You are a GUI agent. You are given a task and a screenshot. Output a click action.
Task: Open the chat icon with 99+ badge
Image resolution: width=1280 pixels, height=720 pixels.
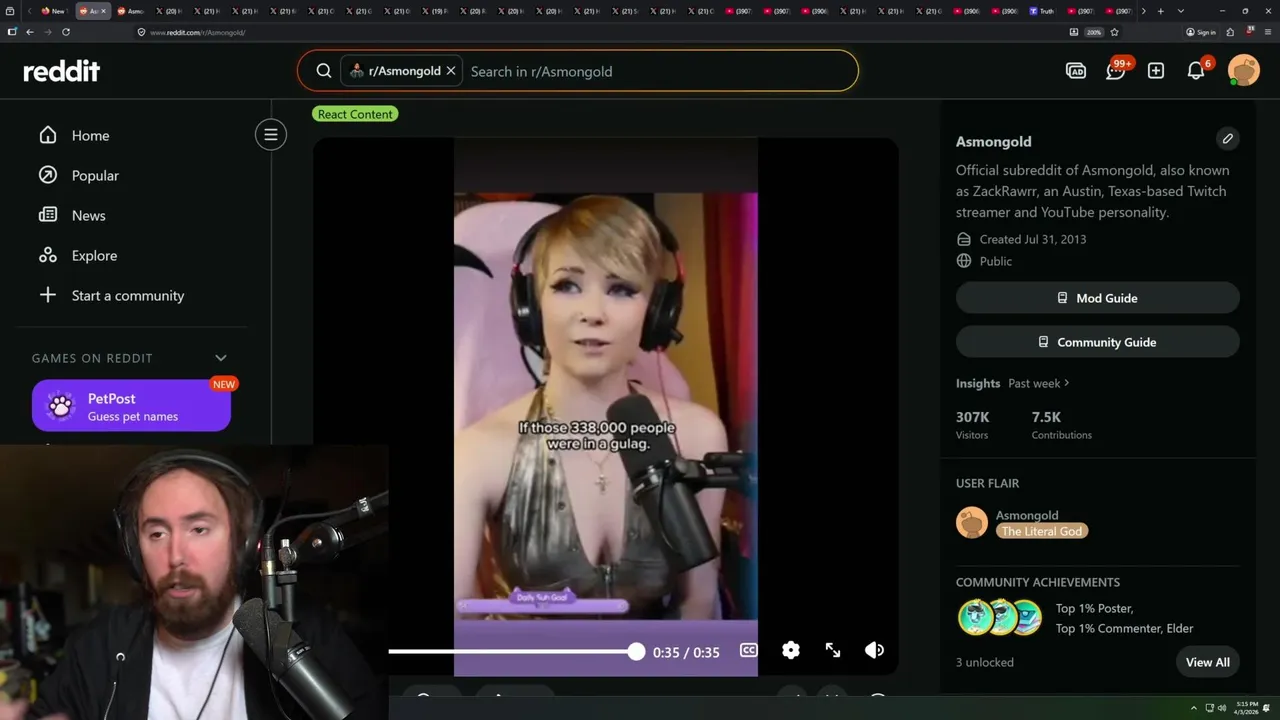click(x=1116, y=71)
